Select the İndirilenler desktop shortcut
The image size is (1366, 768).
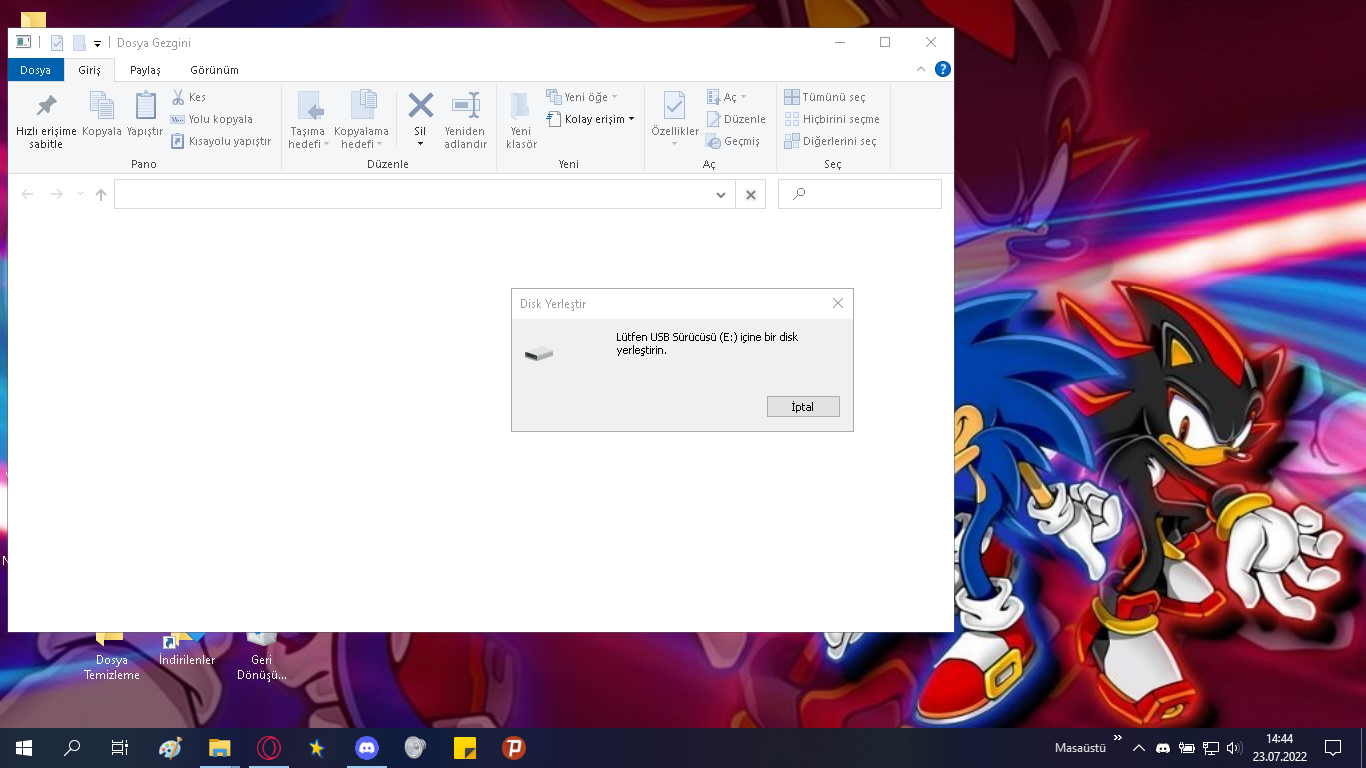(x=187, y=650)
